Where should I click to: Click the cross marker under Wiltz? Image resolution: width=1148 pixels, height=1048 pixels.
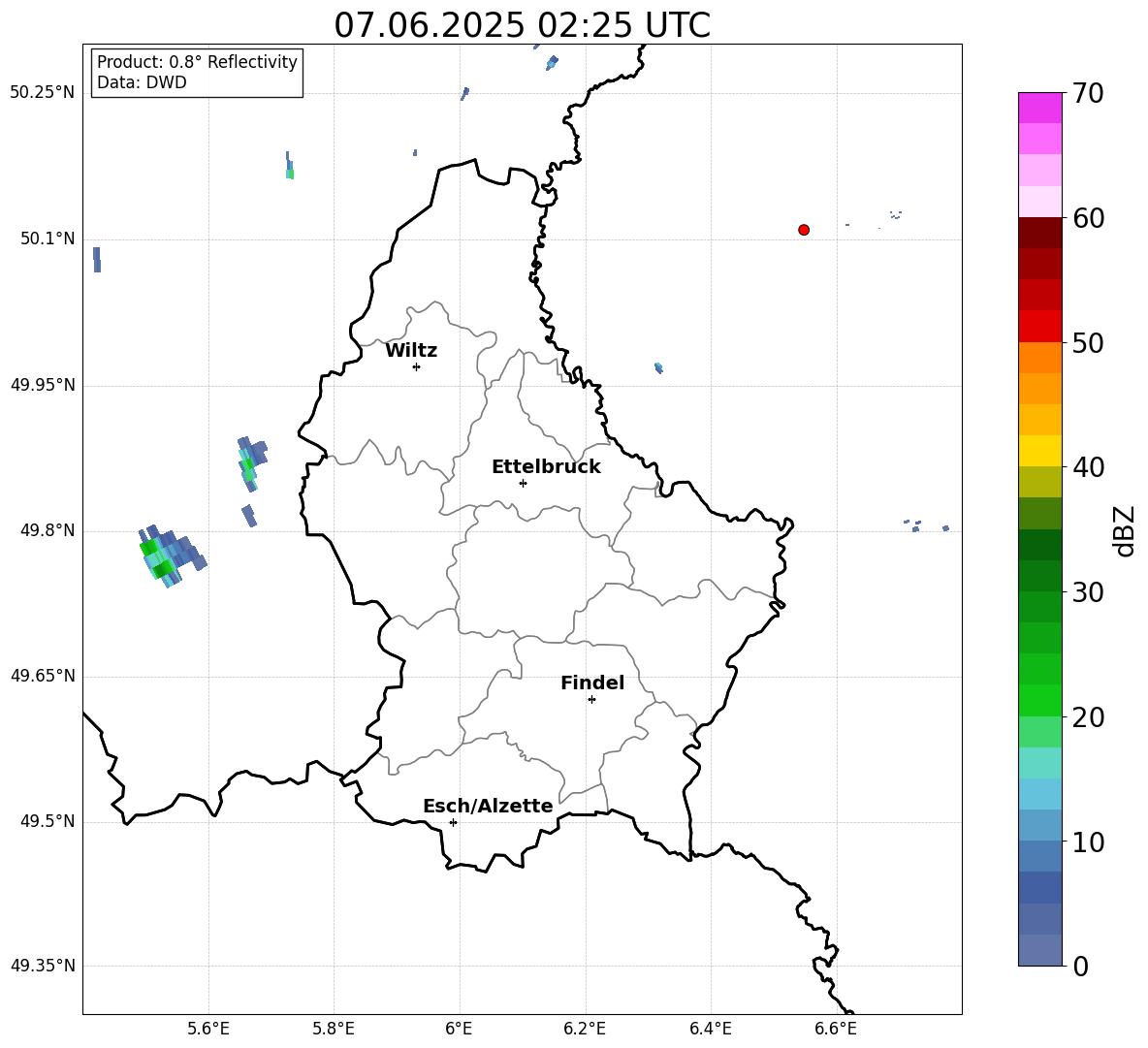416,366
